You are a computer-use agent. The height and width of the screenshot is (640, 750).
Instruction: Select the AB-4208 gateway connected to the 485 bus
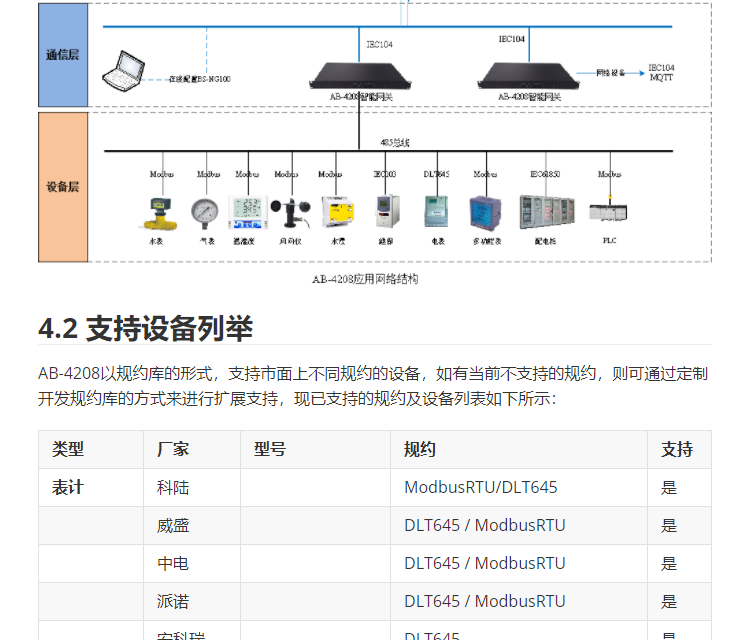360,76
